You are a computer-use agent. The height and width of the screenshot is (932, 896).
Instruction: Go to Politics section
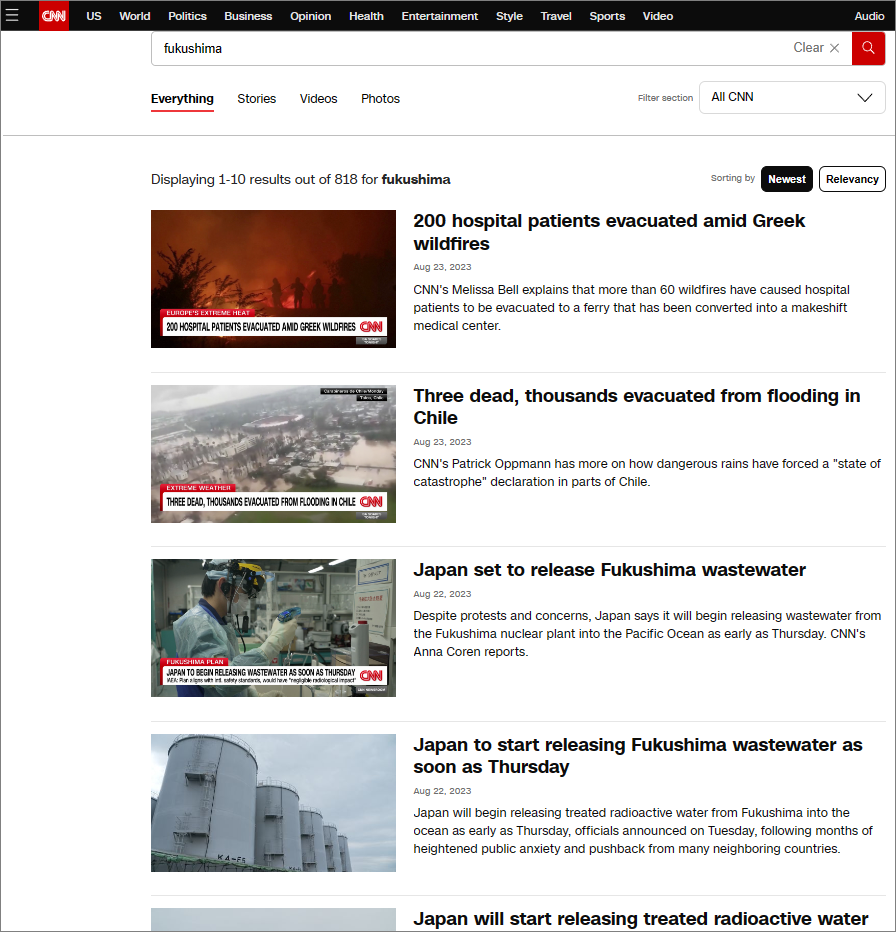(187, 16)
